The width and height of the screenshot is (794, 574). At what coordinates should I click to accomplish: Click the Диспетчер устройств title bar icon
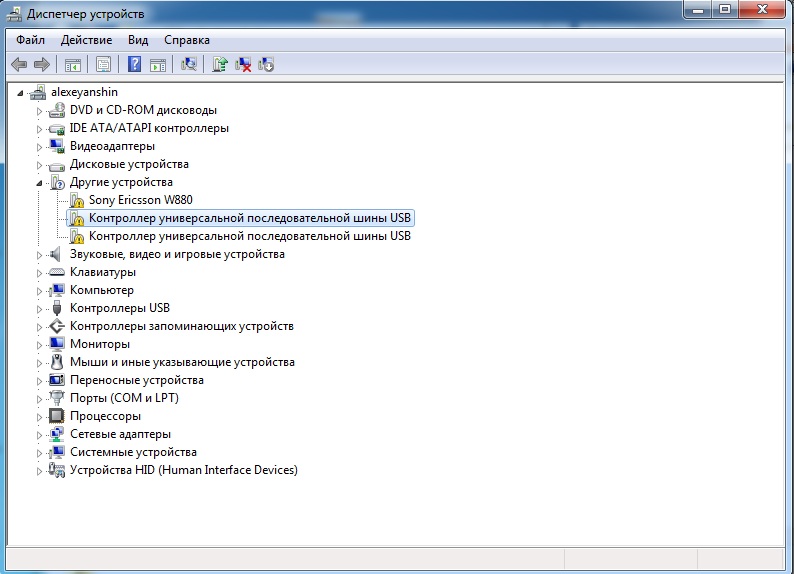tap(14, 14)
